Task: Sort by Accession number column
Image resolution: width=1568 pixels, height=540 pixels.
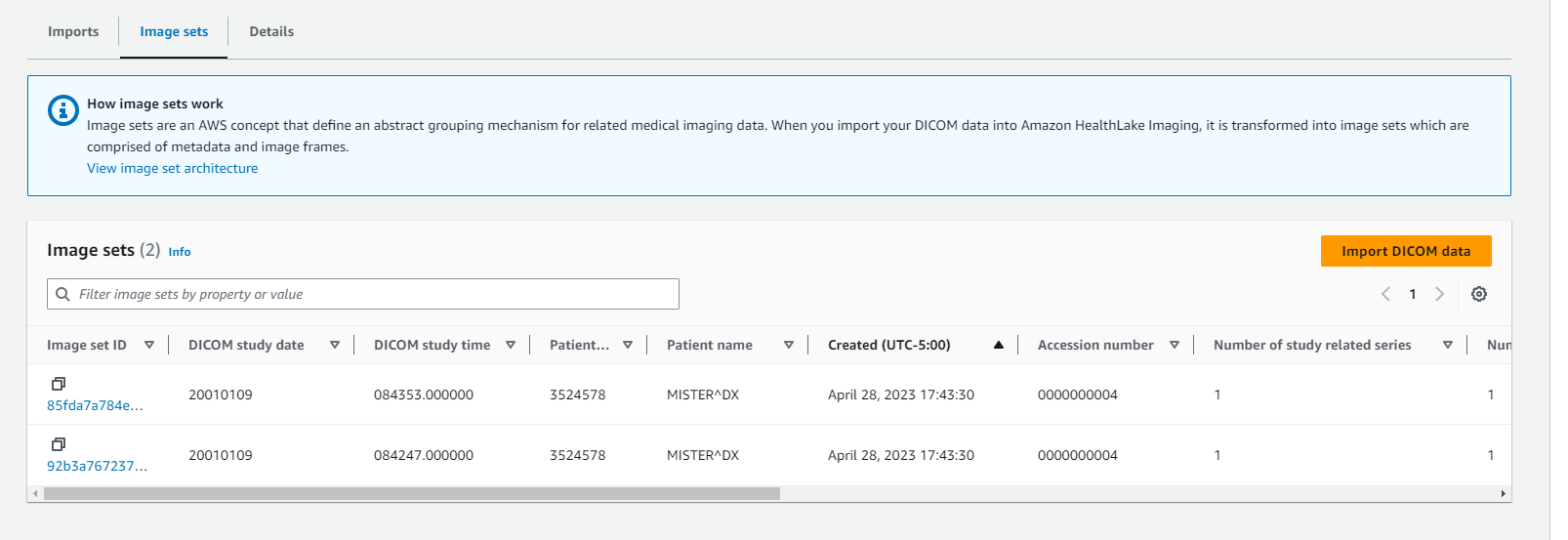Action: click(1175, 345)
